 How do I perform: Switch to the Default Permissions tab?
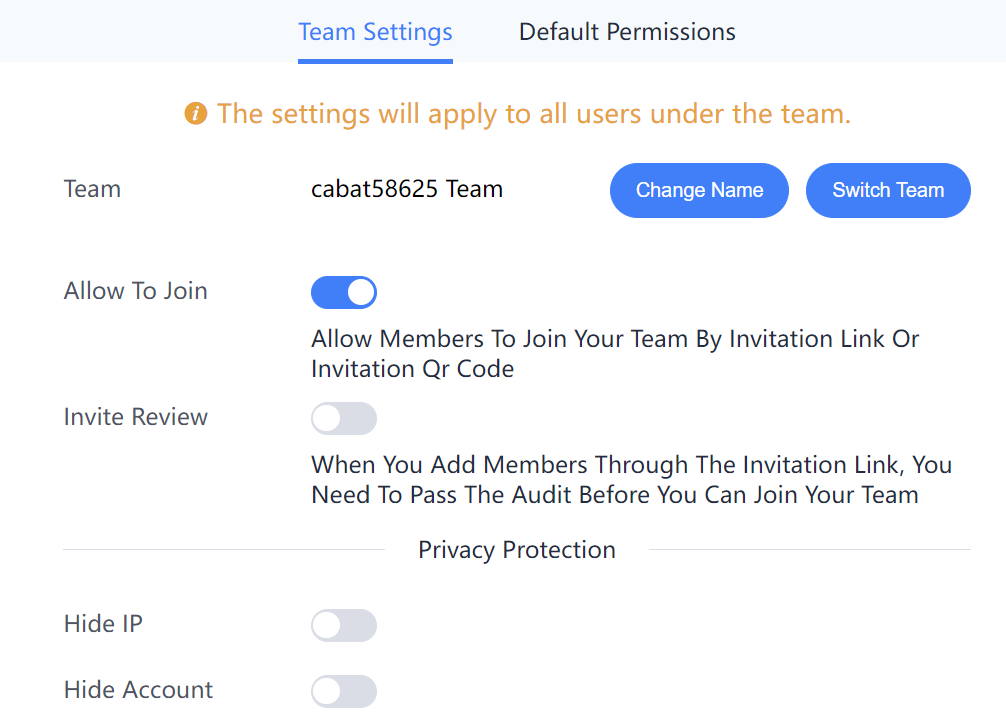627,31
